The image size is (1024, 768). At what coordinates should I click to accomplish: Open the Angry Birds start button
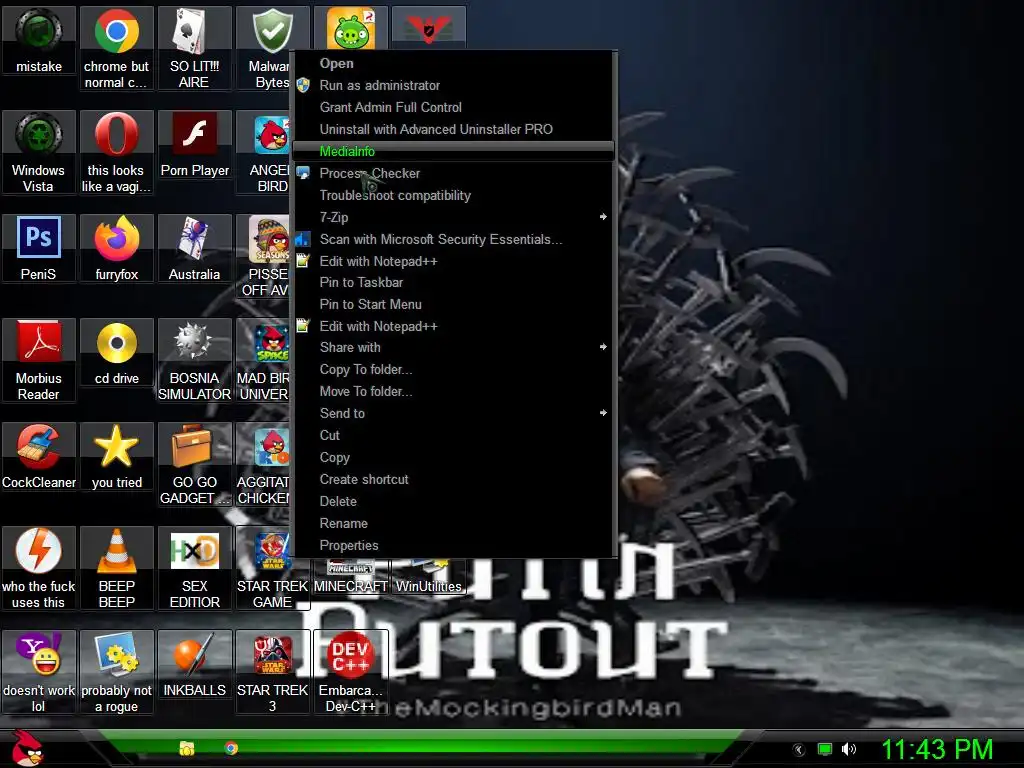tap(26, 748)
